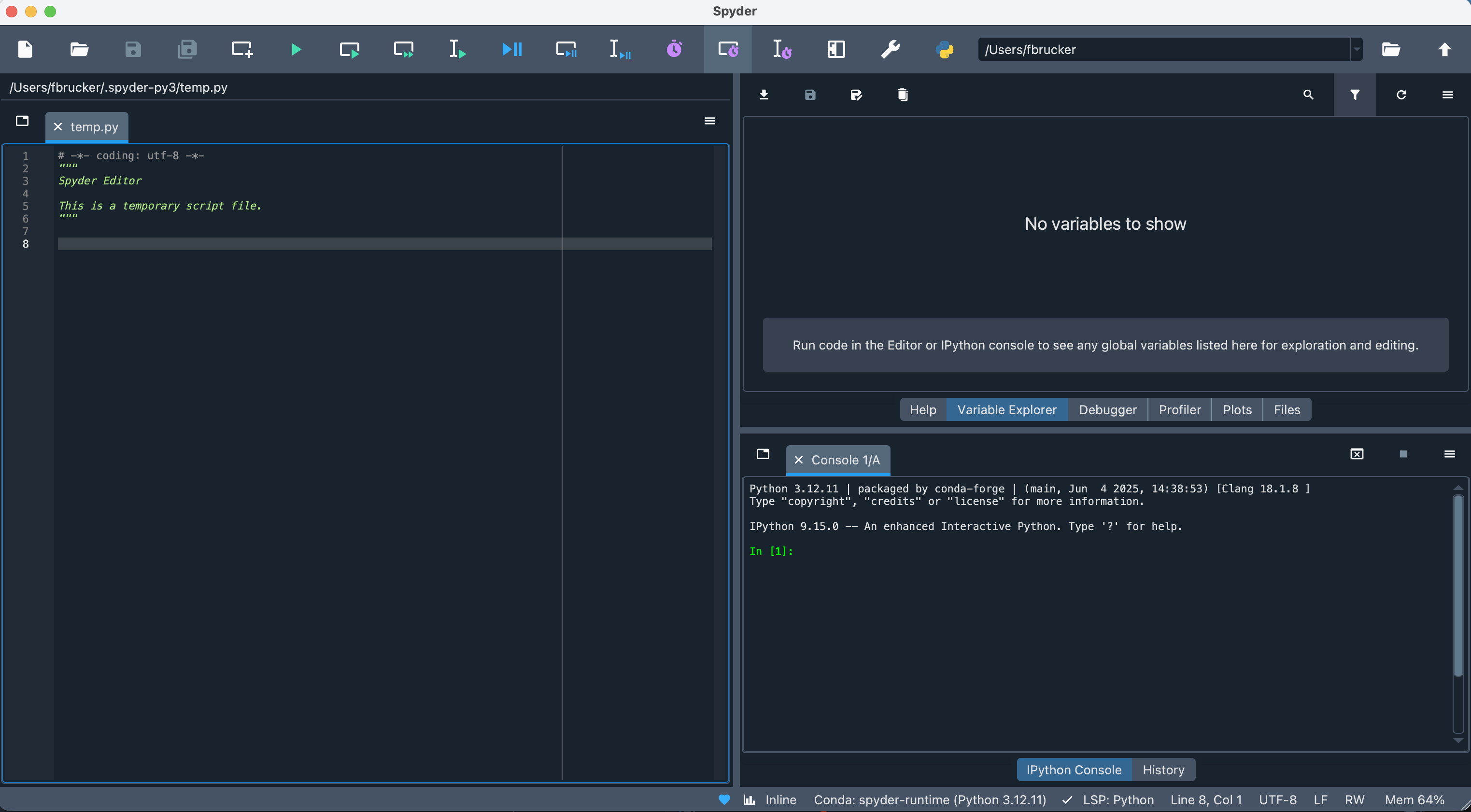Switch to the Variable Explorer tab
This screenshot has width=1471, height=812.
[x=1007, y=409]
